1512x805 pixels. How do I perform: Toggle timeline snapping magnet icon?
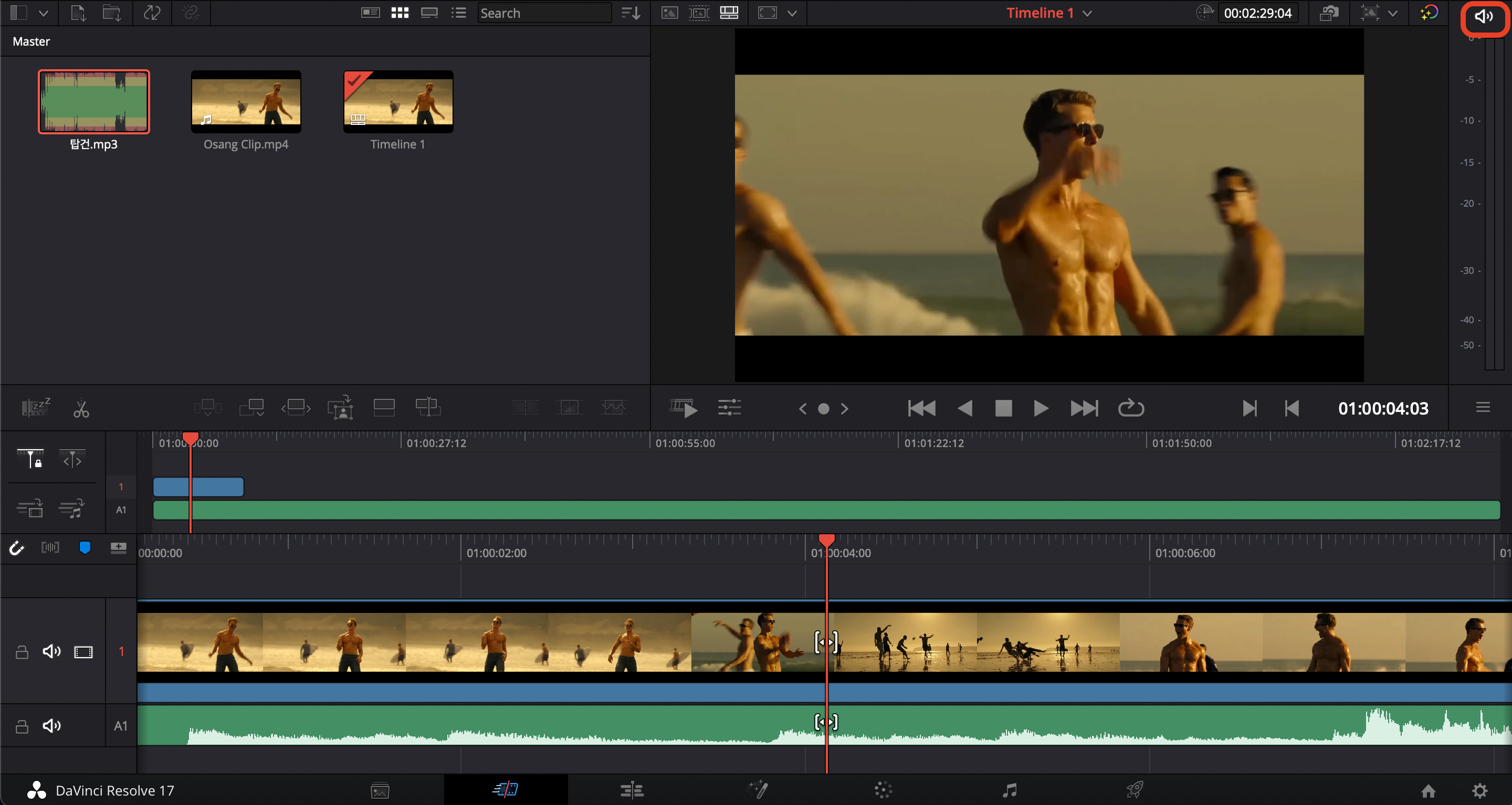pos(16,547)
